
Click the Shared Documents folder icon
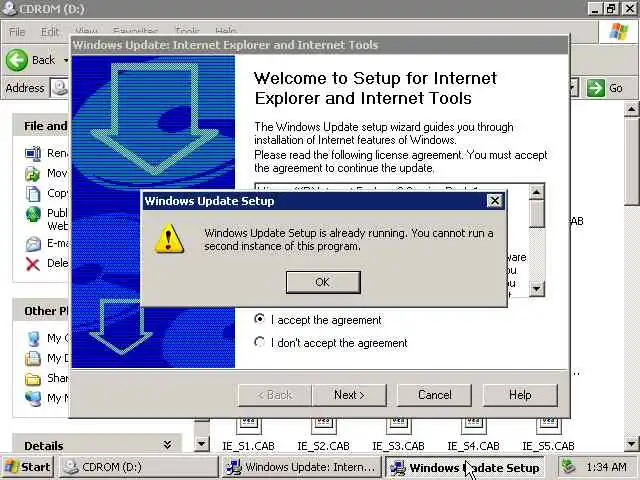[33, 379]
